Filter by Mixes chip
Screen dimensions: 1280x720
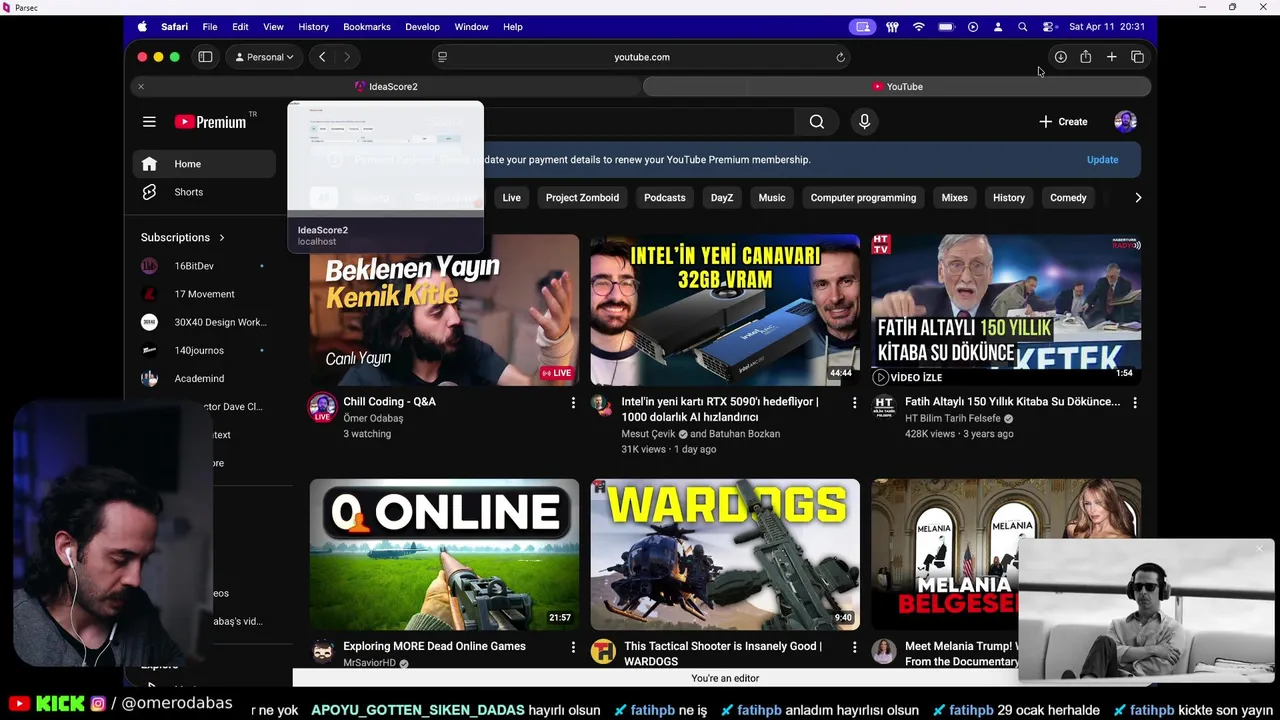tap(955, 198)
